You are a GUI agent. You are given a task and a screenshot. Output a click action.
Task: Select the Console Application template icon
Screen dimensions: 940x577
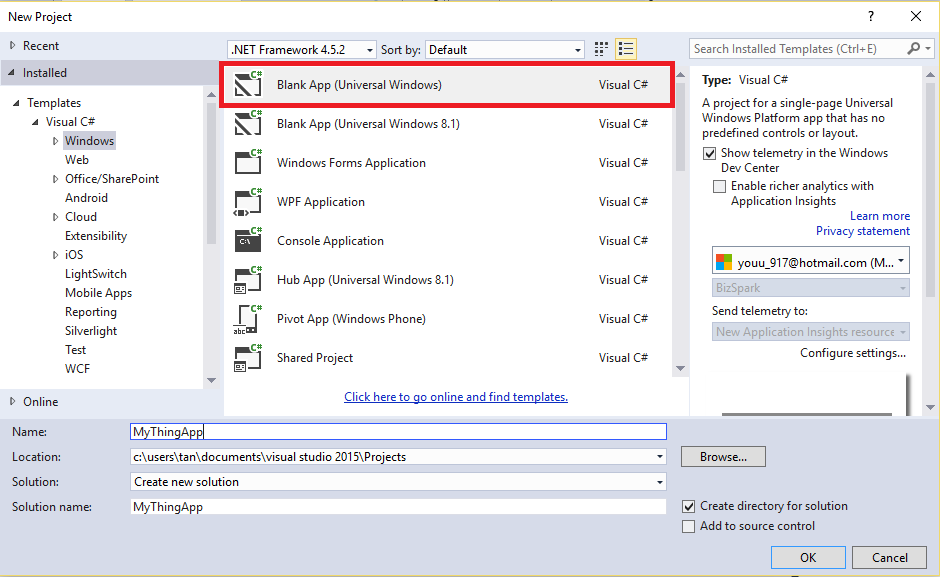(x=247, y=240)
